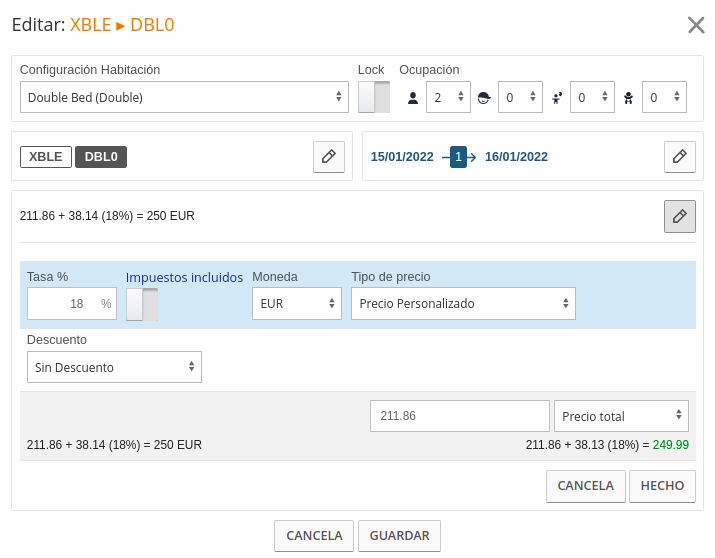Screen dimensions: 715x558
Task: Click the adult occupancy person icon
Action: pos(413,98)
